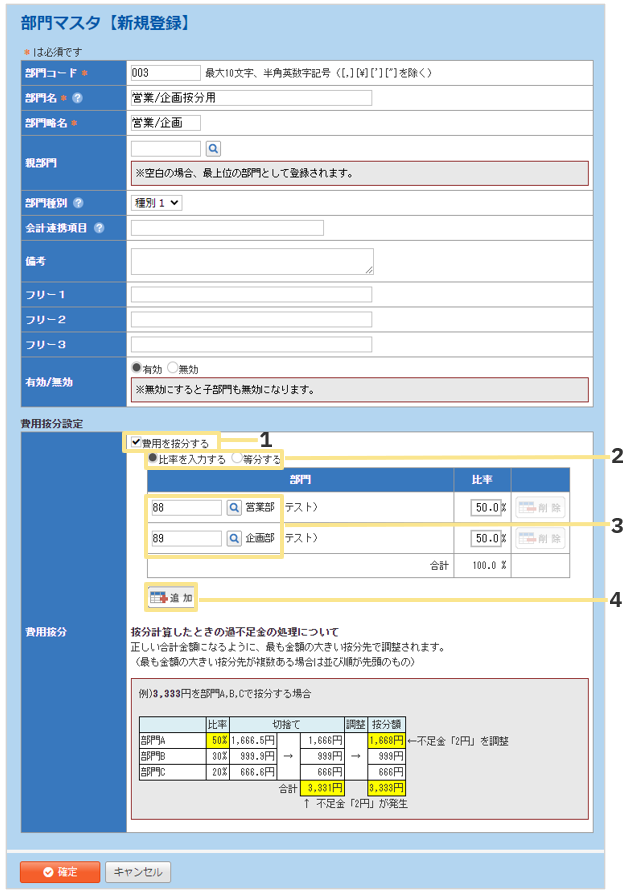635x896 pixels.
Task: Click 削除 button in 営業部 row
Action: [x=540, y=507]
